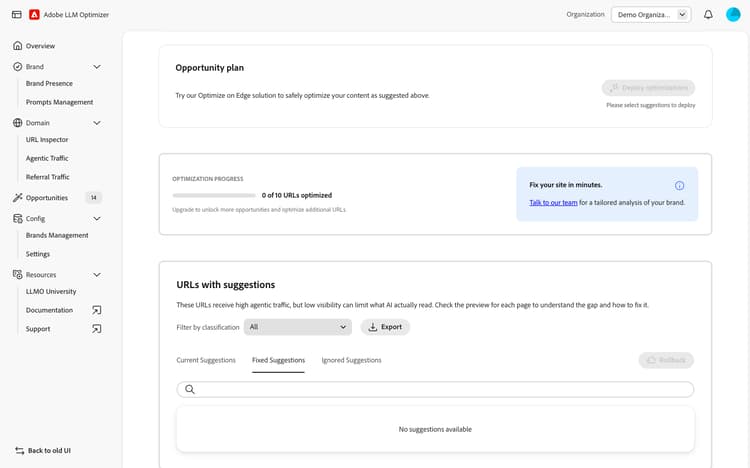The image size is (750, 468).
Task: Switch to Ignored Suggestions tab
Action: pos(351,360)
